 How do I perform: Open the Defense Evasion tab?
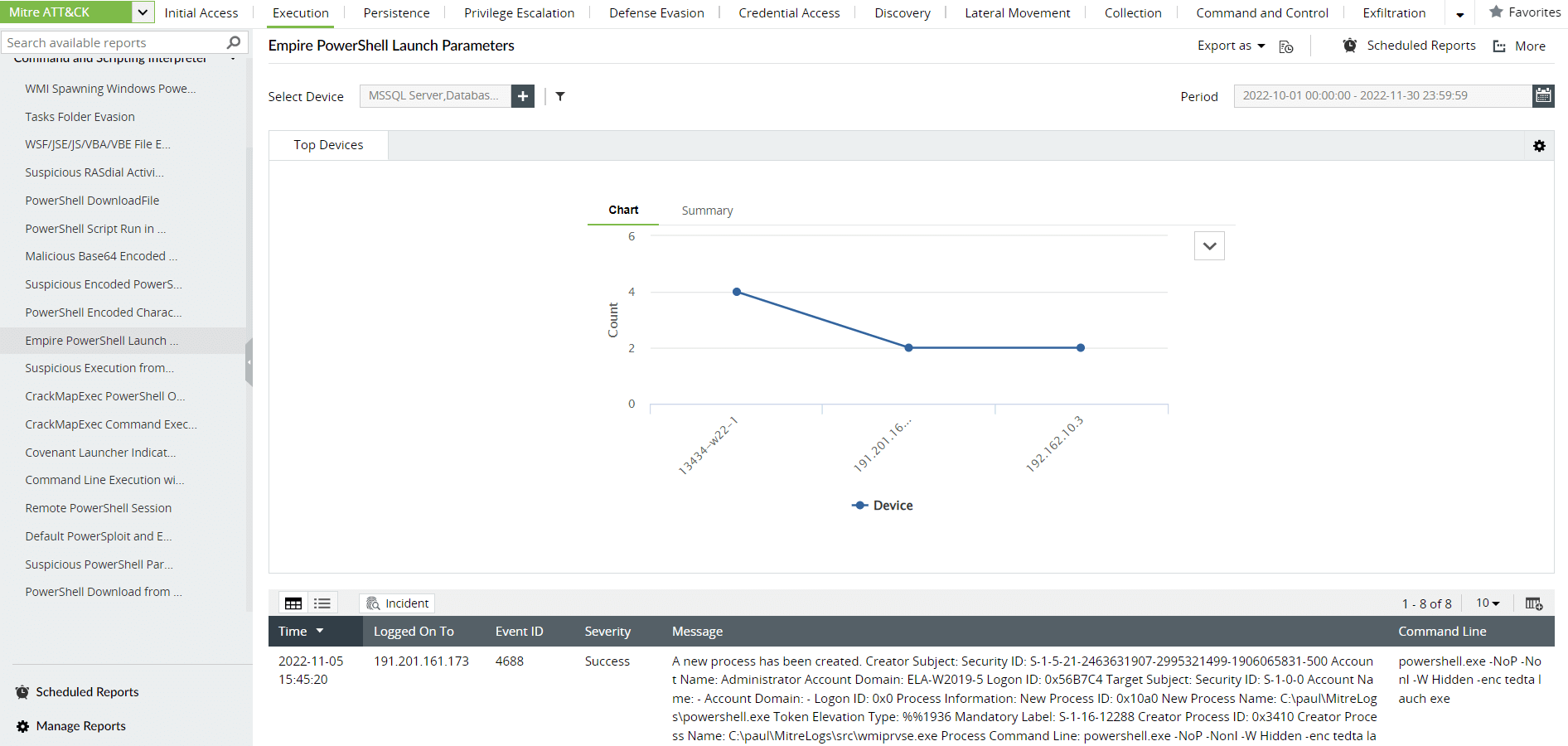(656, 13)
